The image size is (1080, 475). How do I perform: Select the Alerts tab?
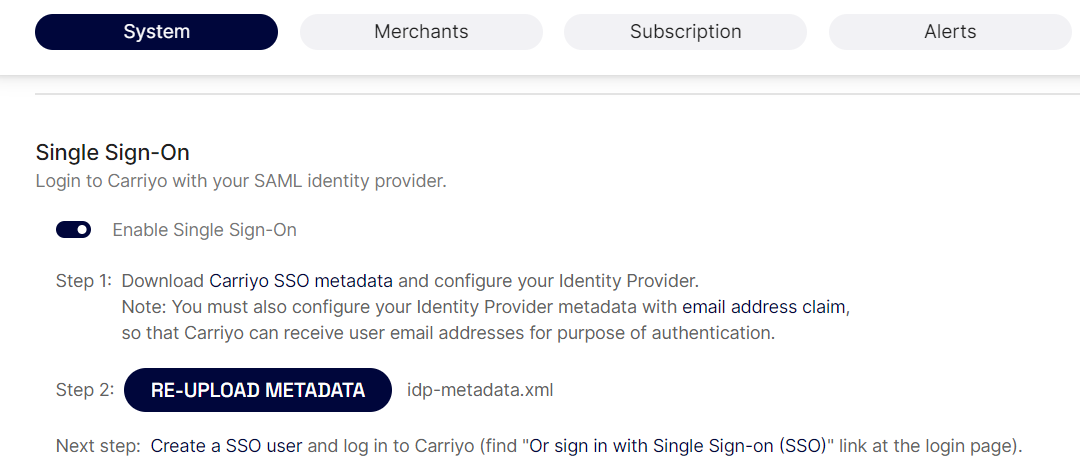[x=950, y=32]
